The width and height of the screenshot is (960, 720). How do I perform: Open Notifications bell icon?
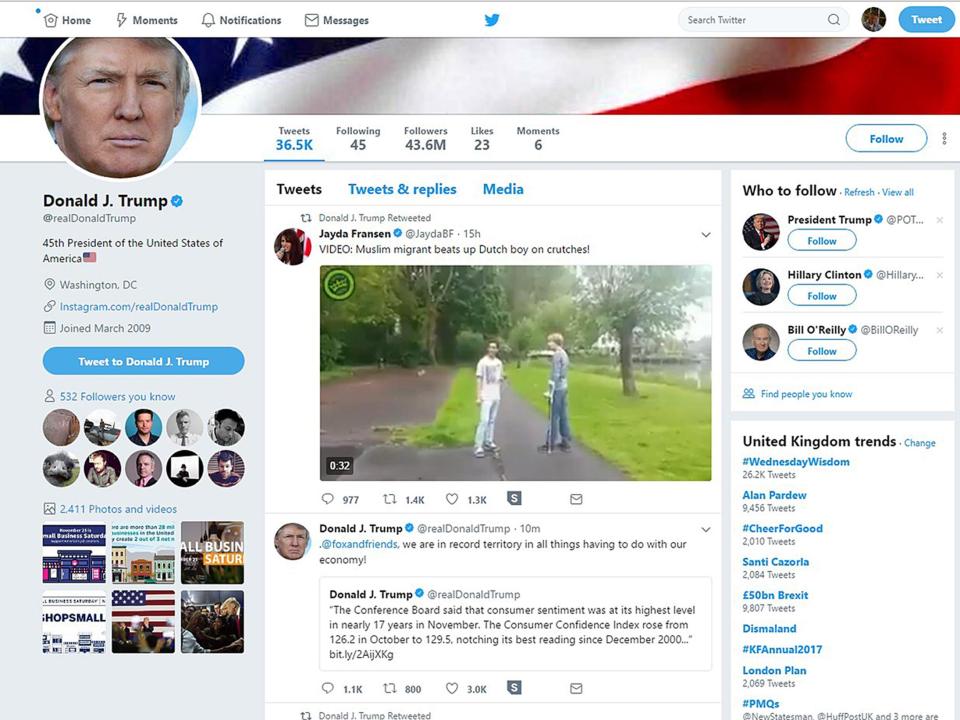pyautogui.click(x=208, y=20)
